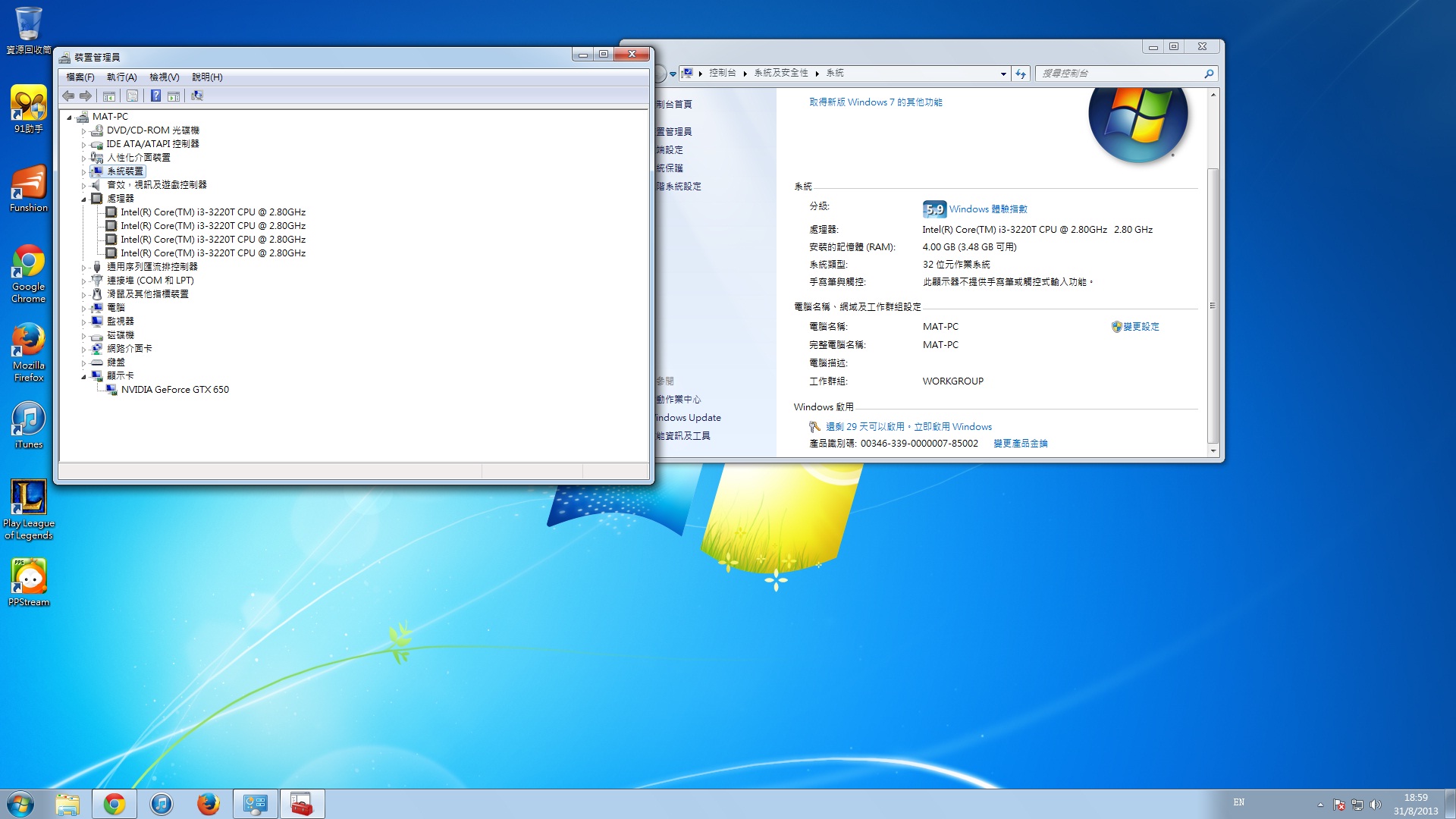Expand IDE ATA/ATAPI 控制器 node
Viewport: 1456px width, 819px height.
point(84,144)
